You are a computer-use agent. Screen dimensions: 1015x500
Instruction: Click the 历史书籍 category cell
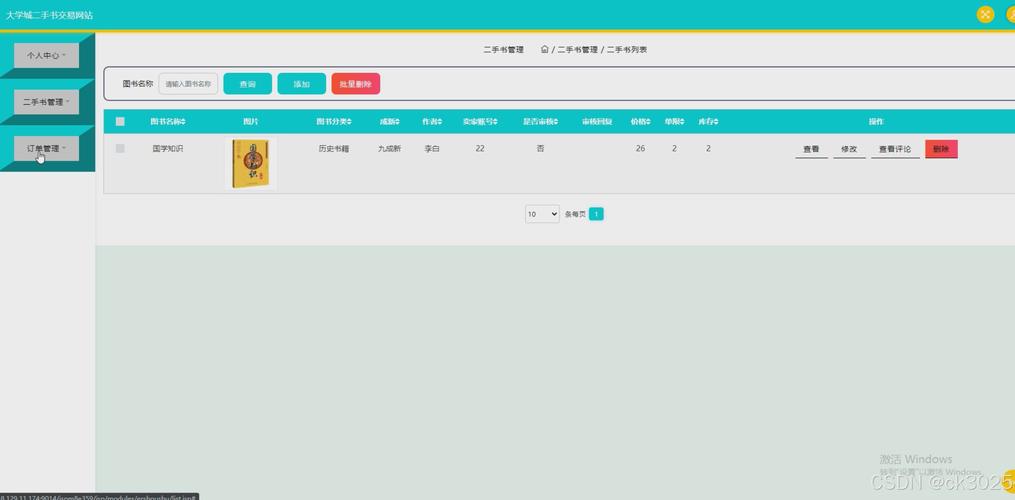(x=334, y=148)
